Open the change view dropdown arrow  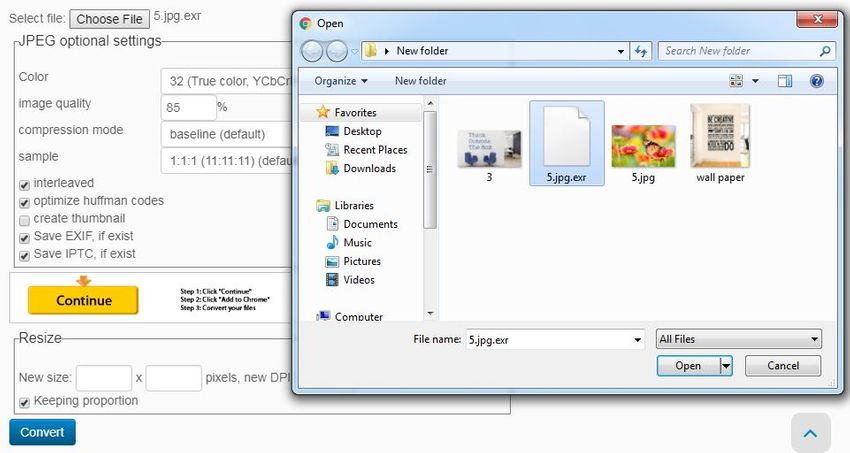pos(755,81)
